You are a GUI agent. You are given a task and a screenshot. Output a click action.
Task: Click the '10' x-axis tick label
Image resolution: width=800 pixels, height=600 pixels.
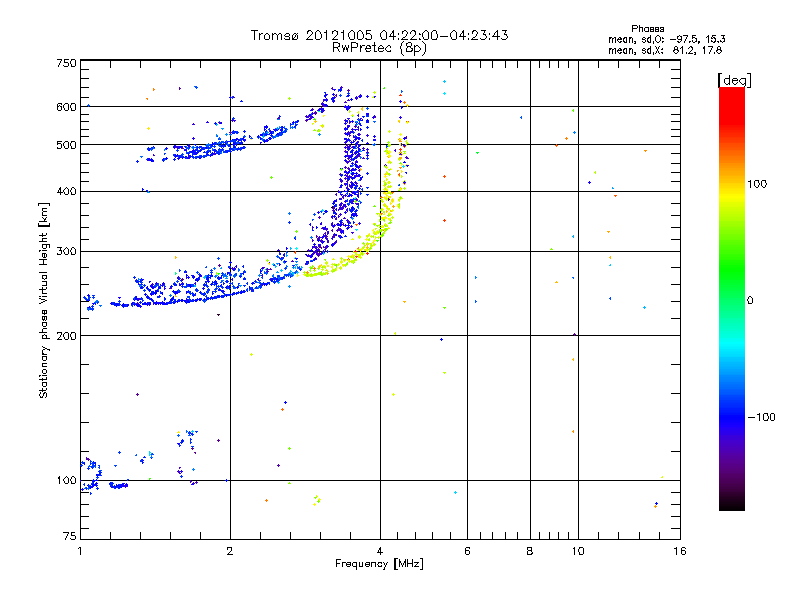click(x=578, y=551)
